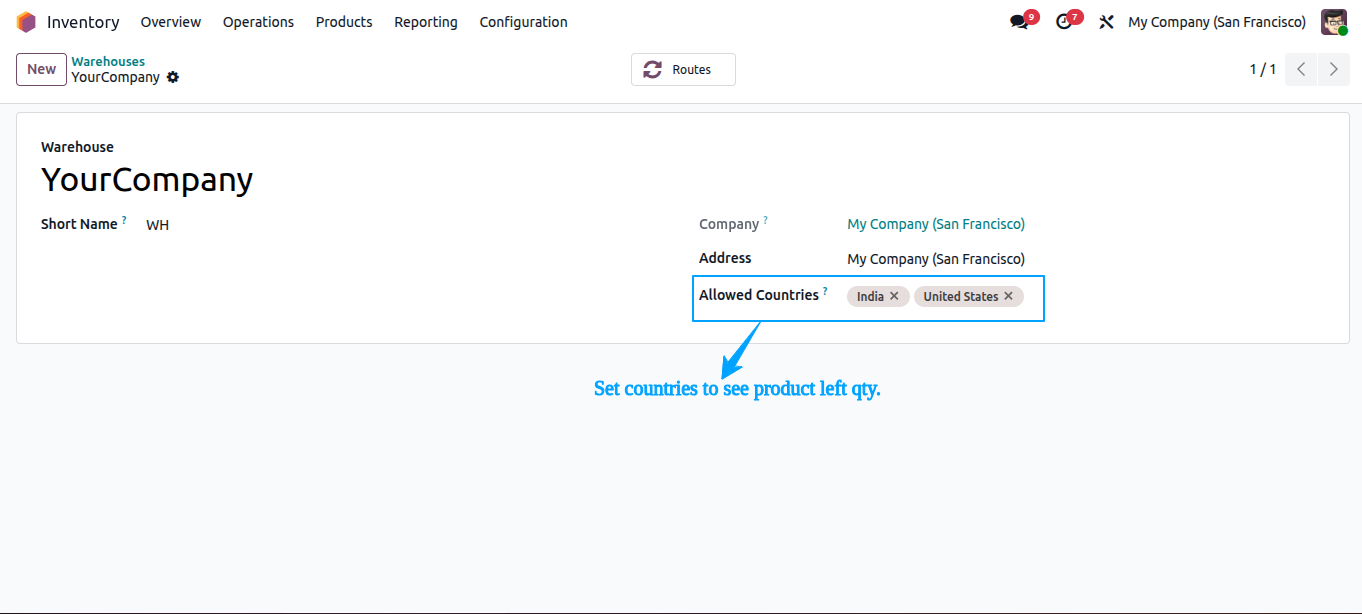Open the Operations menu
This screenshot has height=614, width=1362.
click(258, 22)
